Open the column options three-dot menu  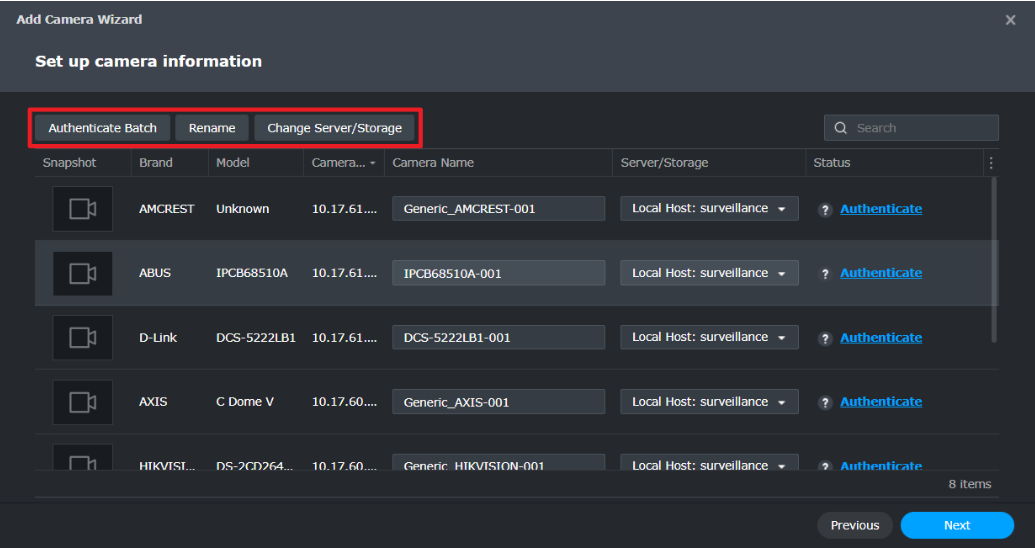pyautogui.click(x=991, y=162)
